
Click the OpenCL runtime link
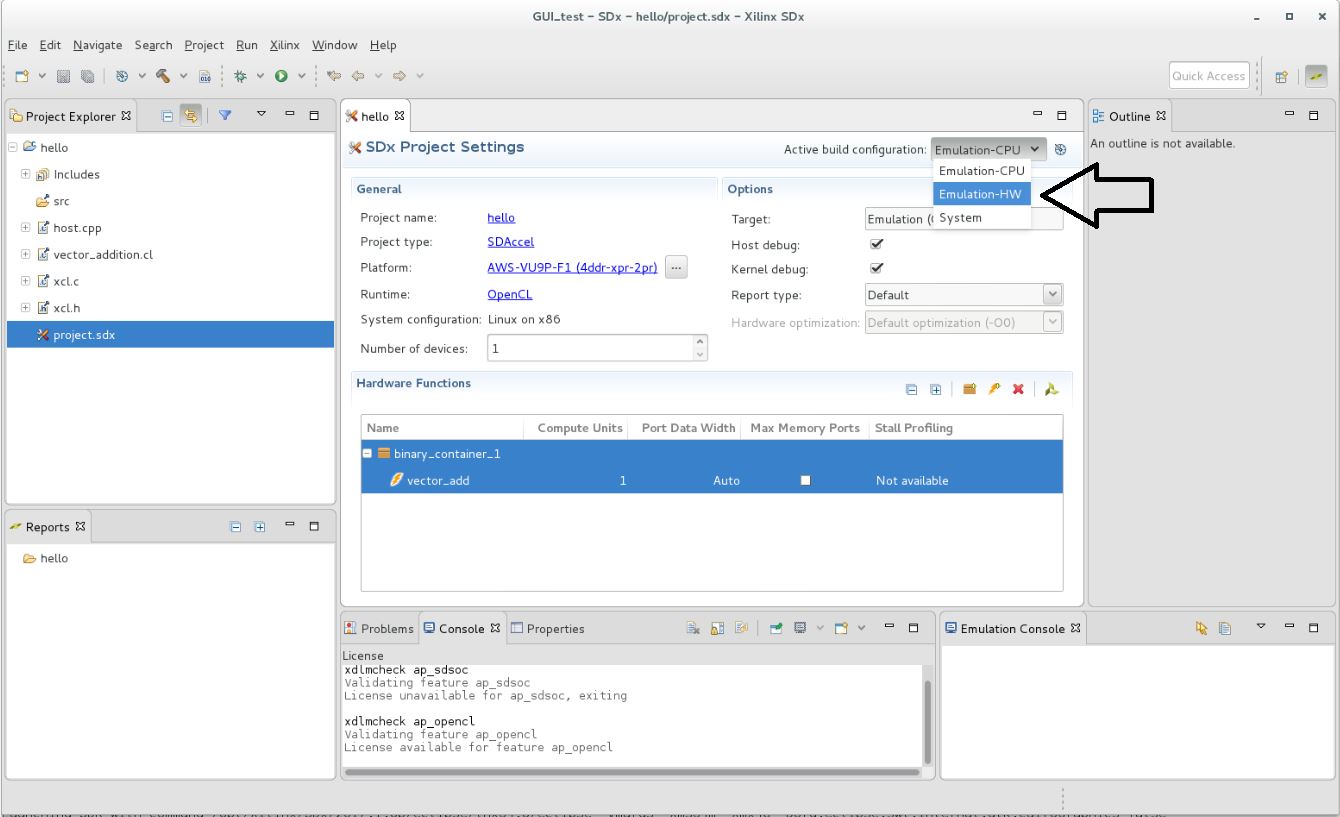coord(510,295)
